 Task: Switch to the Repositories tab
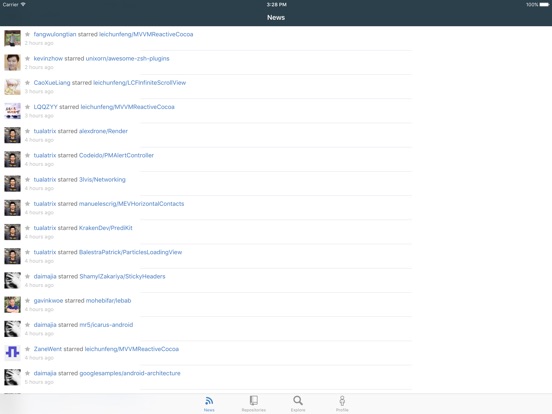coord(253,403)
